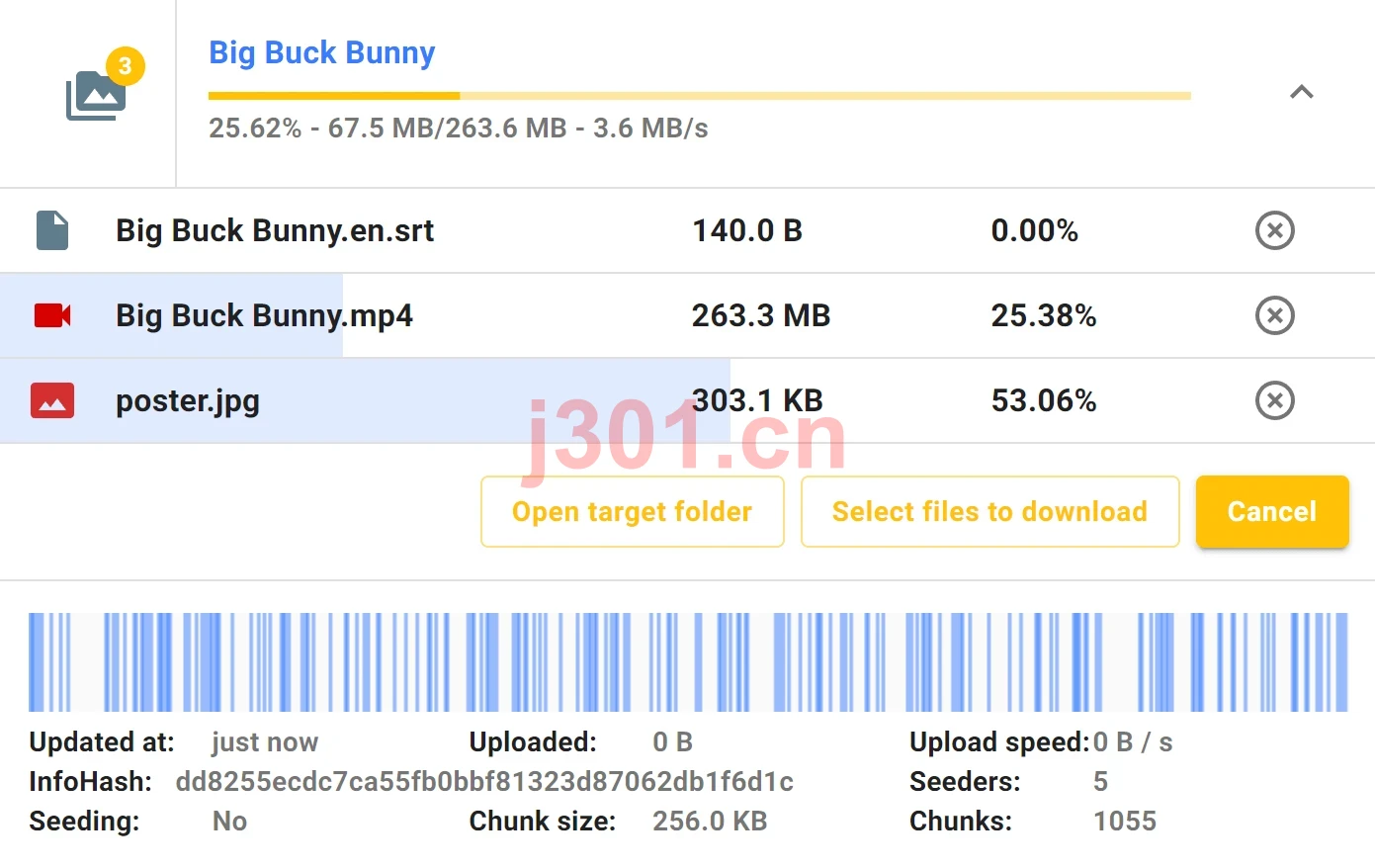This screenshot has height=868, width=1375.
Task: Select the Big Buck Bunny.en.srt file name
Action: pos(275,230)
